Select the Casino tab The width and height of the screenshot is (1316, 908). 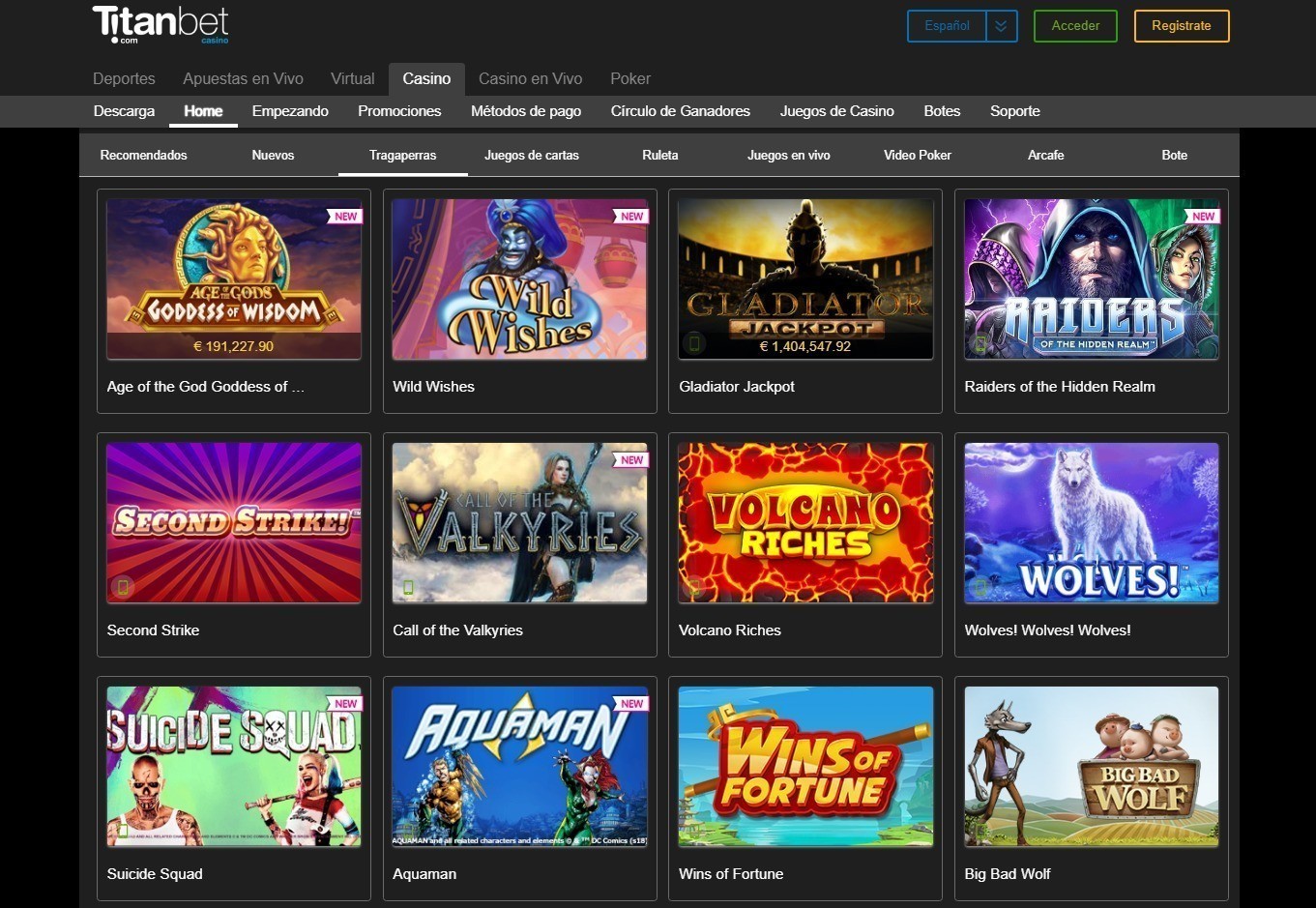(426, 78)
